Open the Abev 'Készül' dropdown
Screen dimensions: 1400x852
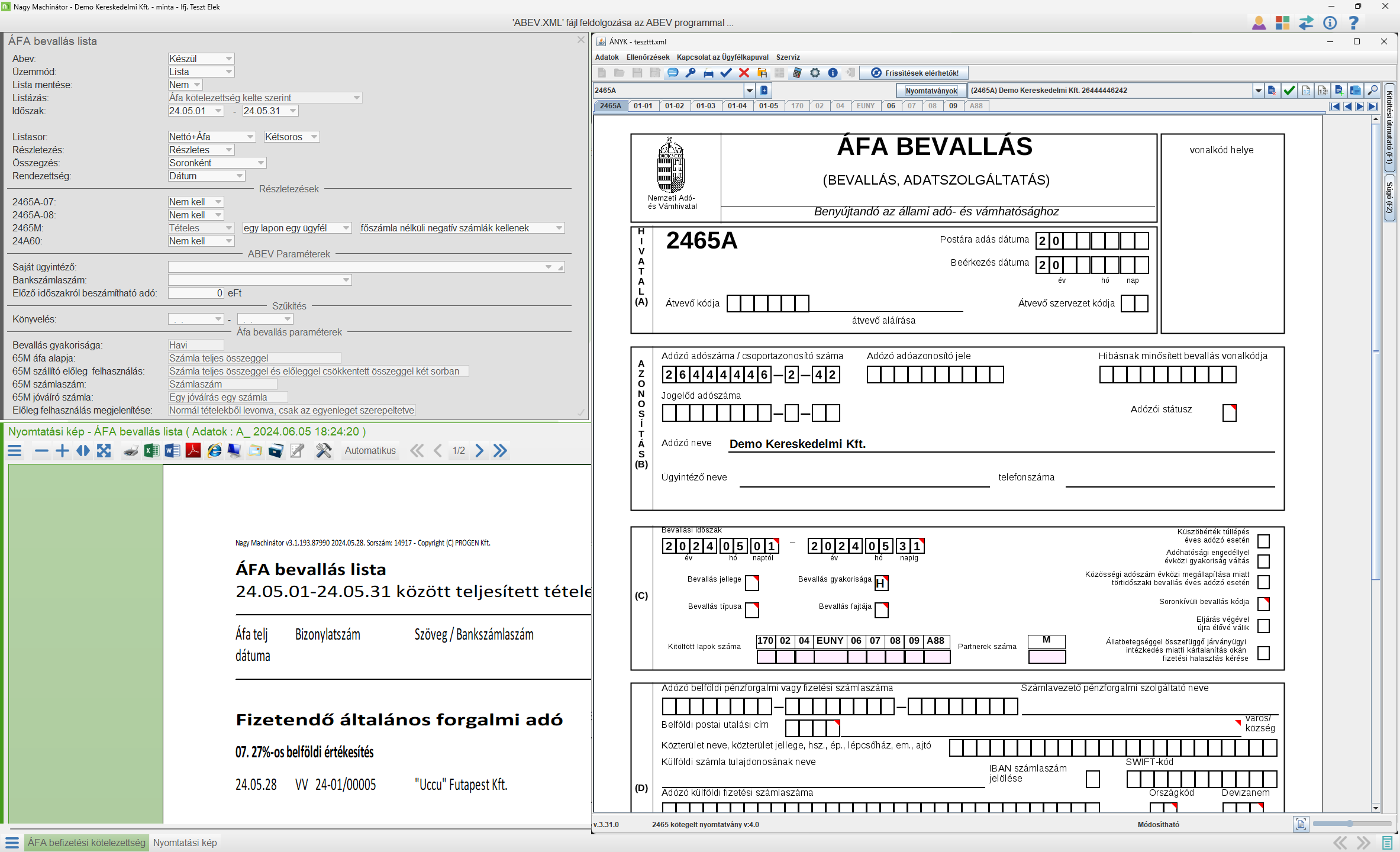[x=228, y=59]
